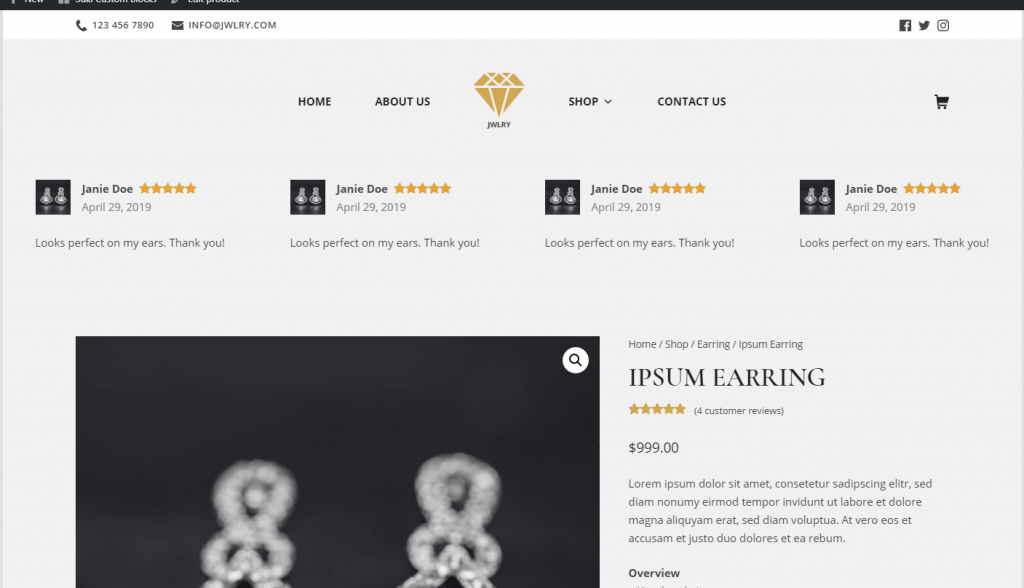Viewport: 1024px width, 588px height.
Task: Open the 4 customer reviews link
Action: (739, 411)
